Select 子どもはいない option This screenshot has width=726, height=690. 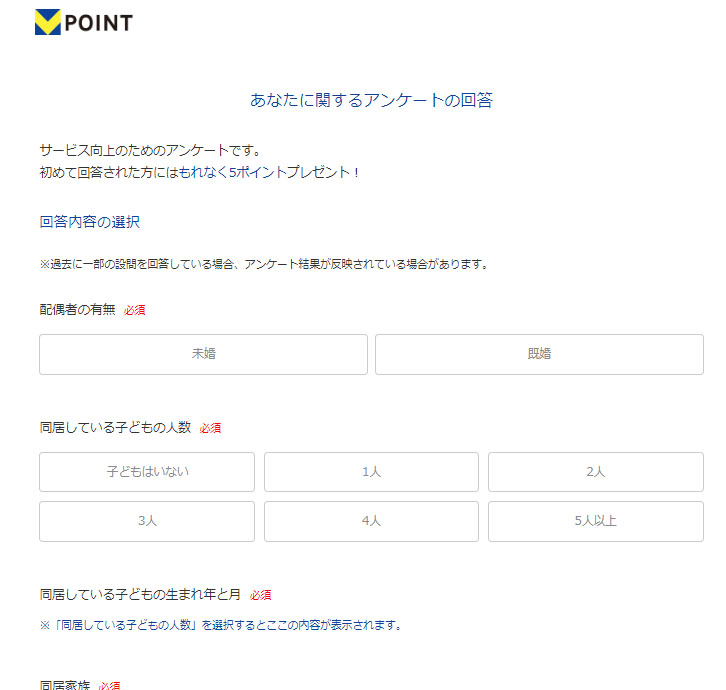tap(147, 472)
